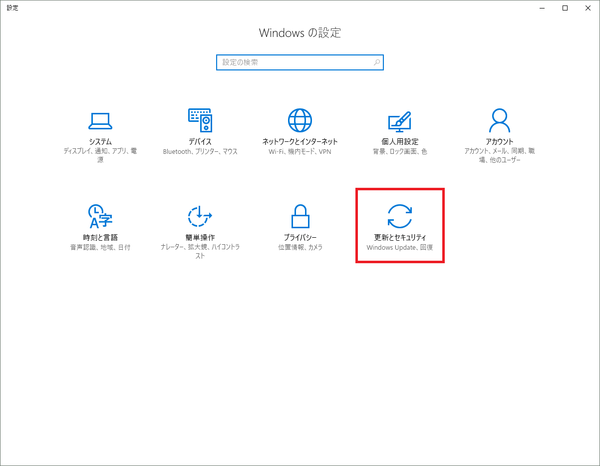Viewport: 600px width, 466px height.
Task: Click the 位置情報、カメラ description
Action: pyautogui.click(x=300, y=248)
